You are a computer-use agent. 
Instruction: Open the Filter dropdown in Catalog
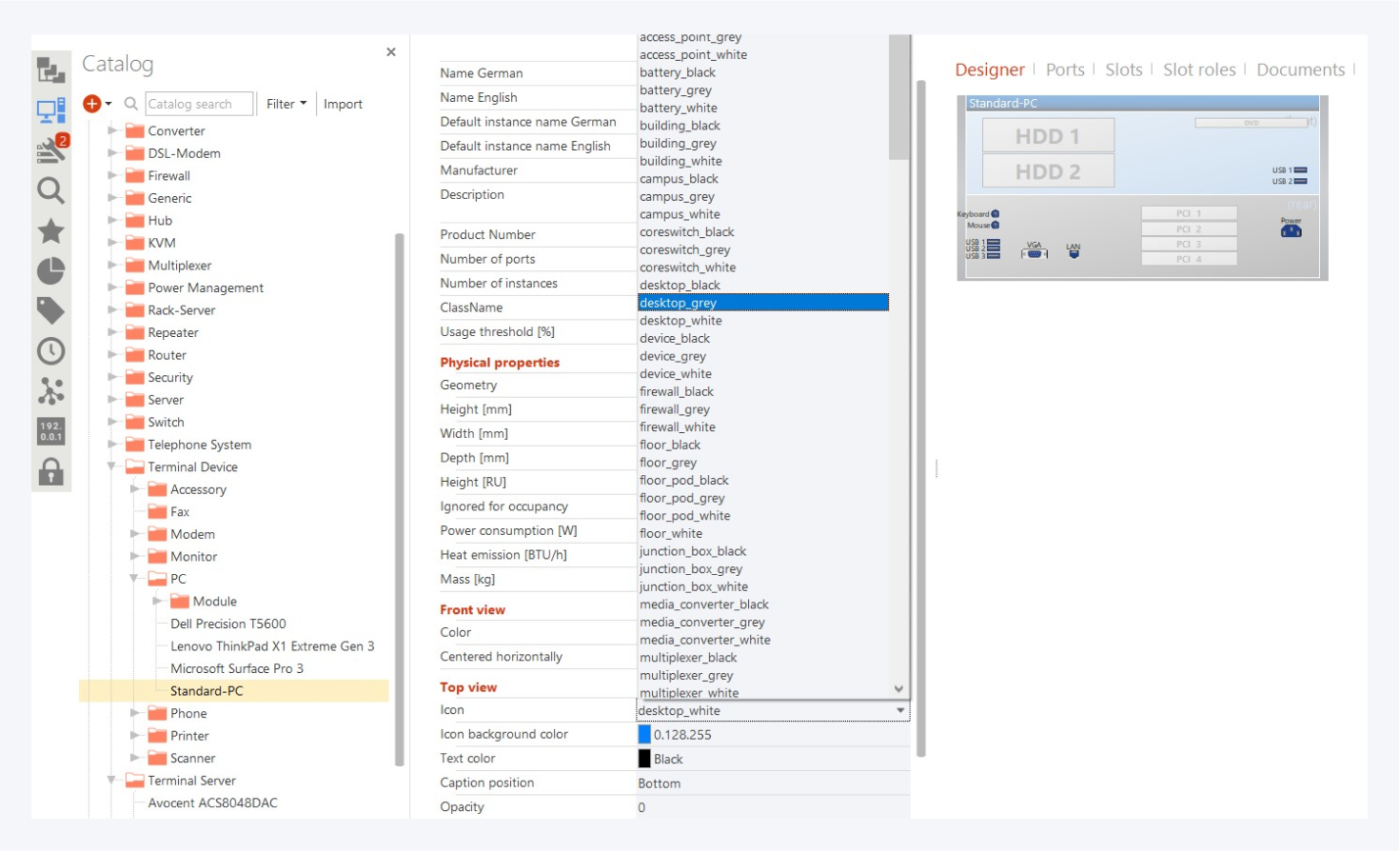click(x=286, y=104)
